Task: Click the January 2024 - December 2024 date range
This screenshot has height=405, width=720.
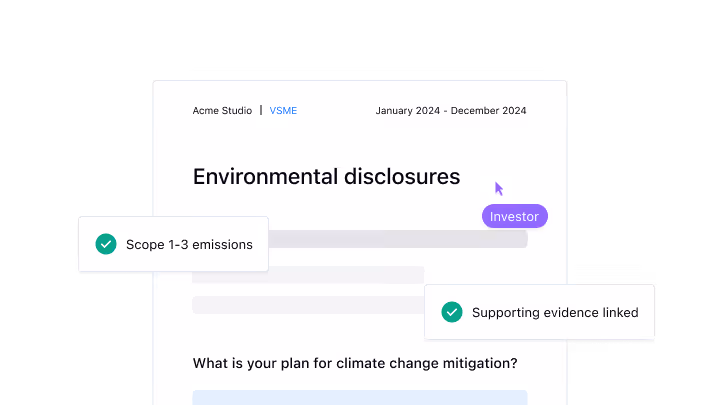Action: [x=451, y=111]
